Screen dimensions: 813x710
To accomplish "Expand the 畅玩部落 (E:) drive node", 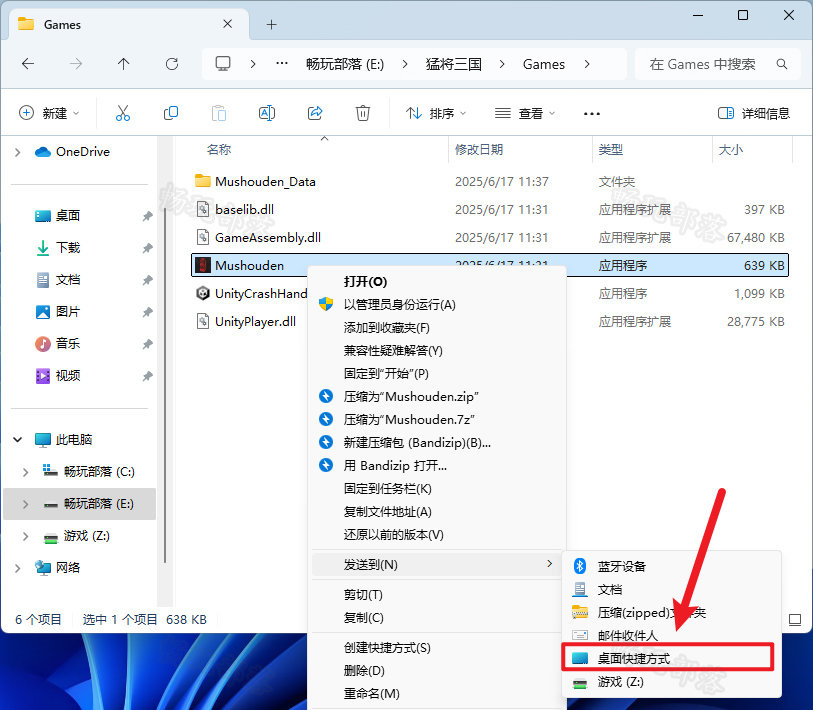I will tap(25, 504).
